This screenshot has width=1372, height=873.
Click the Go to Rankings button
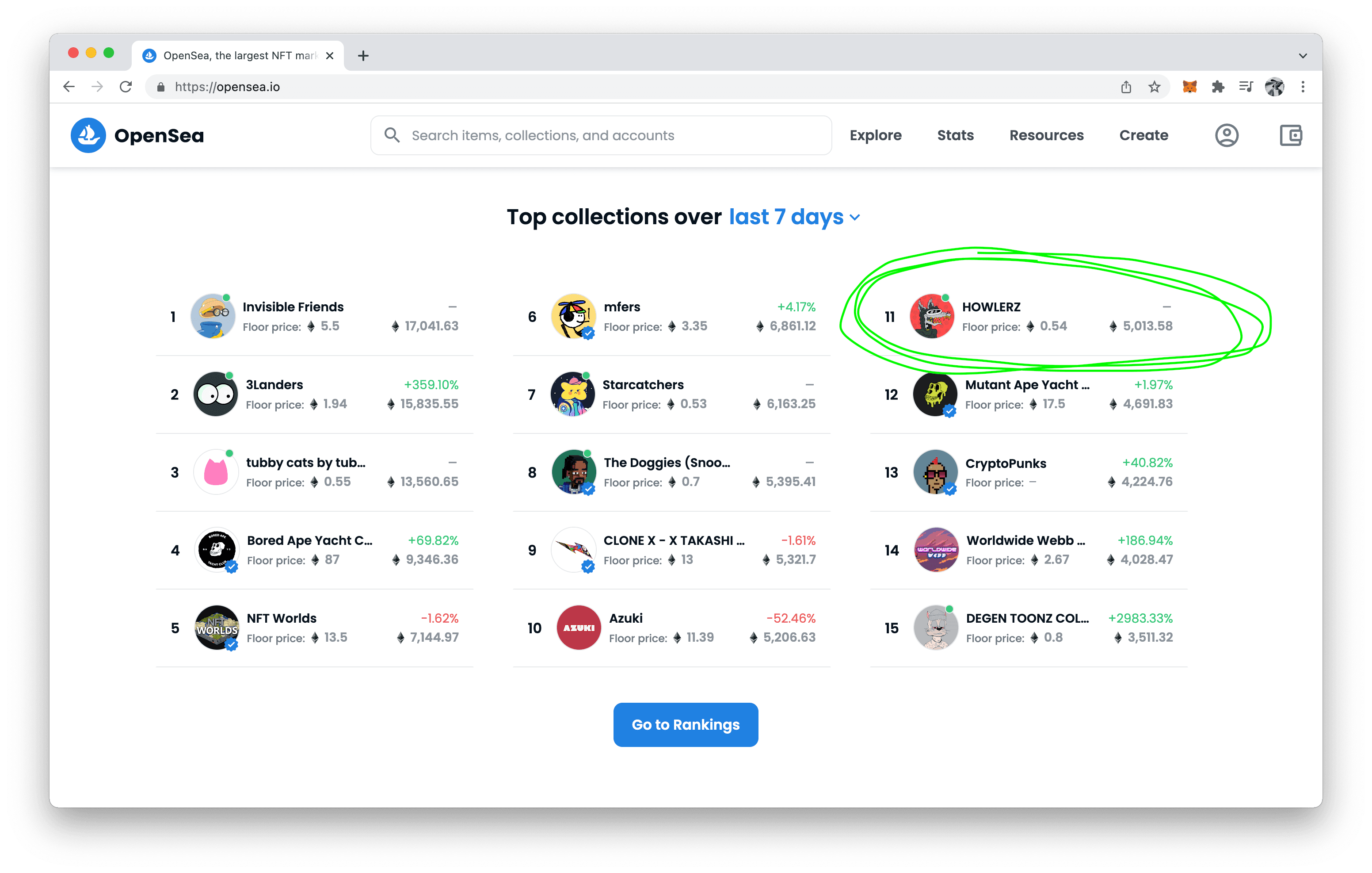[x=686, y=724]
